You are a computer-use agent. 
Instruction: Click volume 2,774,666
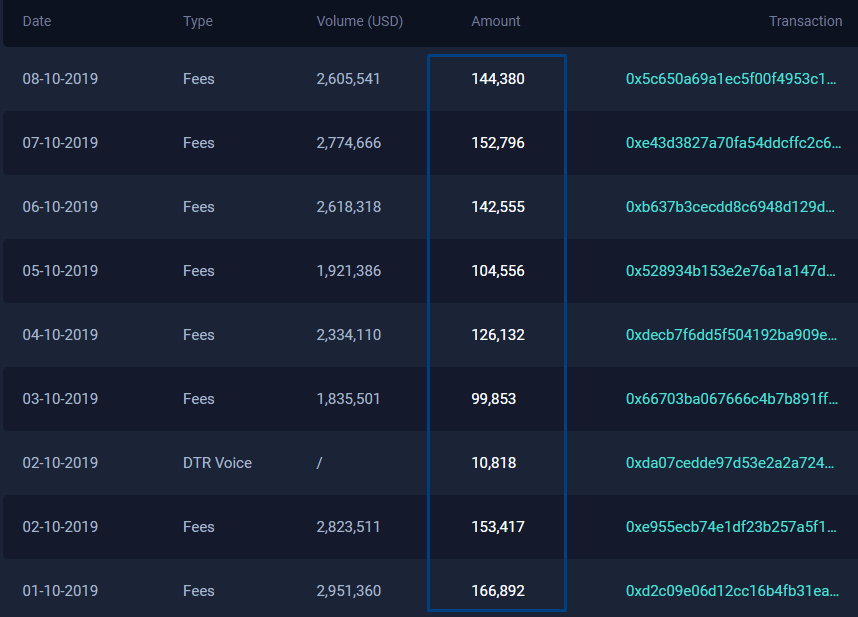click(x=349, y=143)
